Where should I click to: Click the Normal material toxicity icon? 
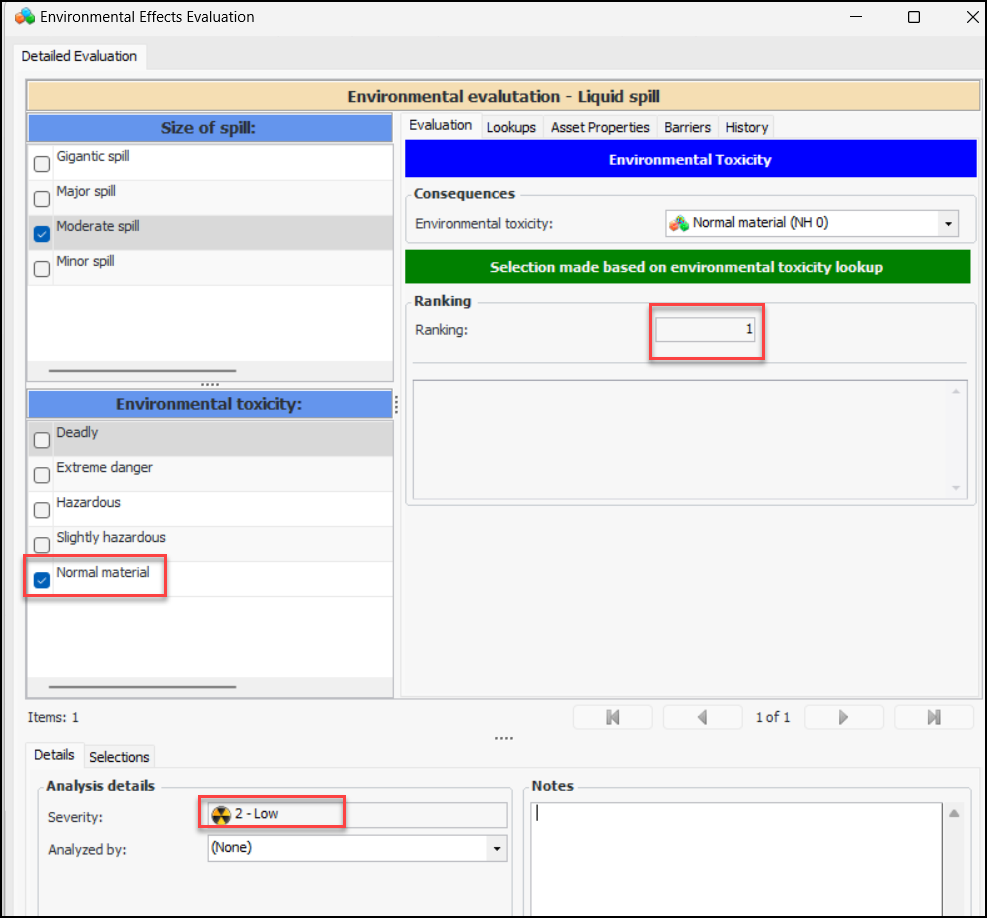(x=678, y=223)
